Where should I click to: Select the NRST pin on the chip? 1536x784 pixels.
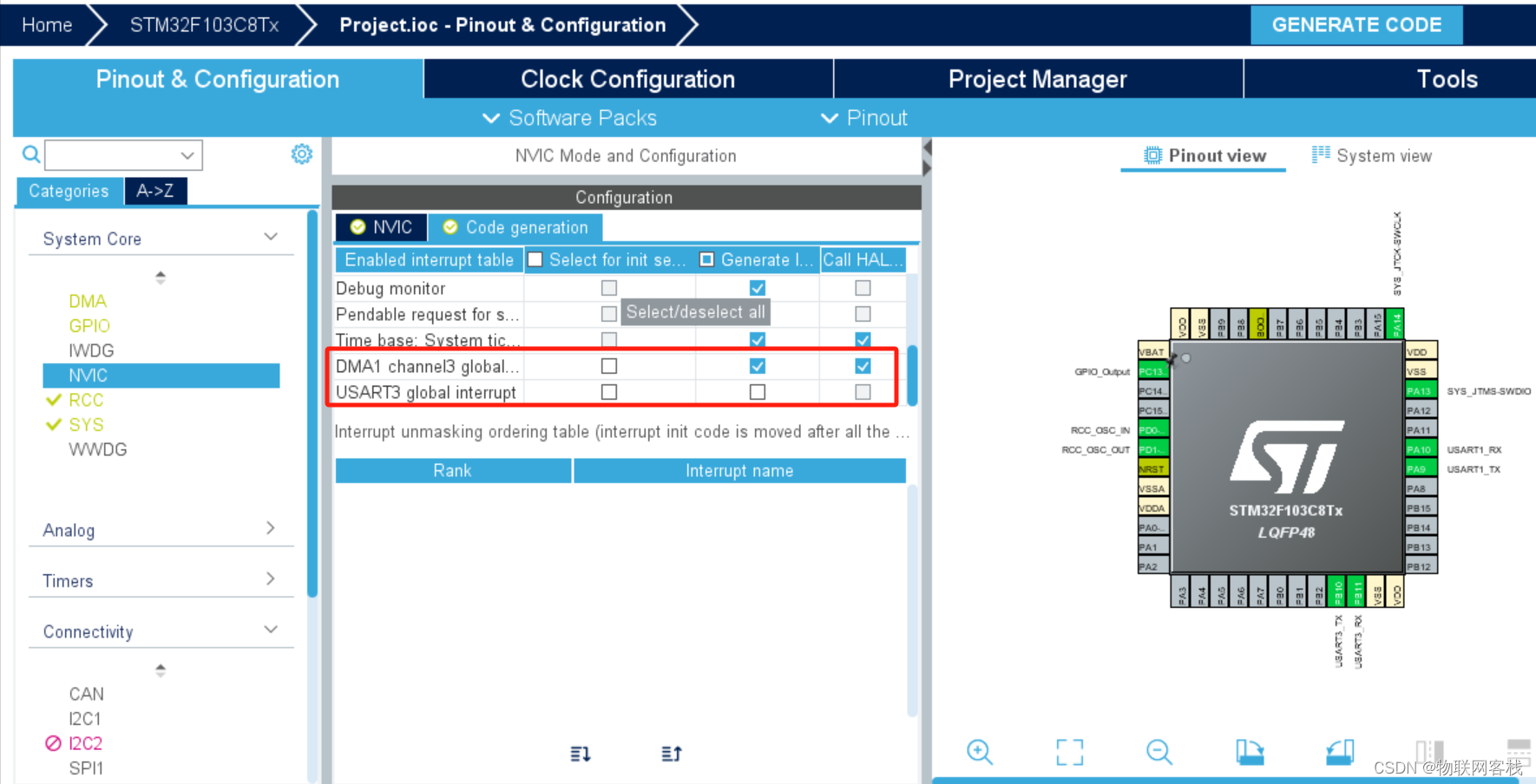click(x=1152, y=469)
